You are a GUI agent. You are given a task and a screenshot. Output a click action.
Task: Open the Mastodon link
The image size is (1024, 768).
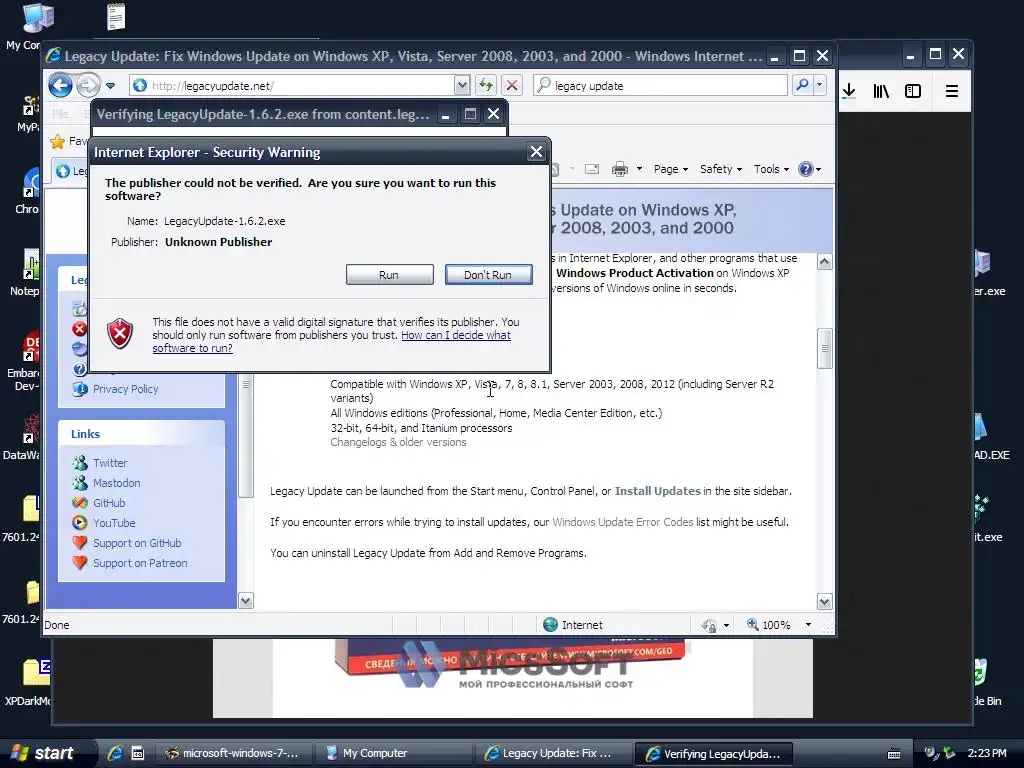tap(116, 483)
